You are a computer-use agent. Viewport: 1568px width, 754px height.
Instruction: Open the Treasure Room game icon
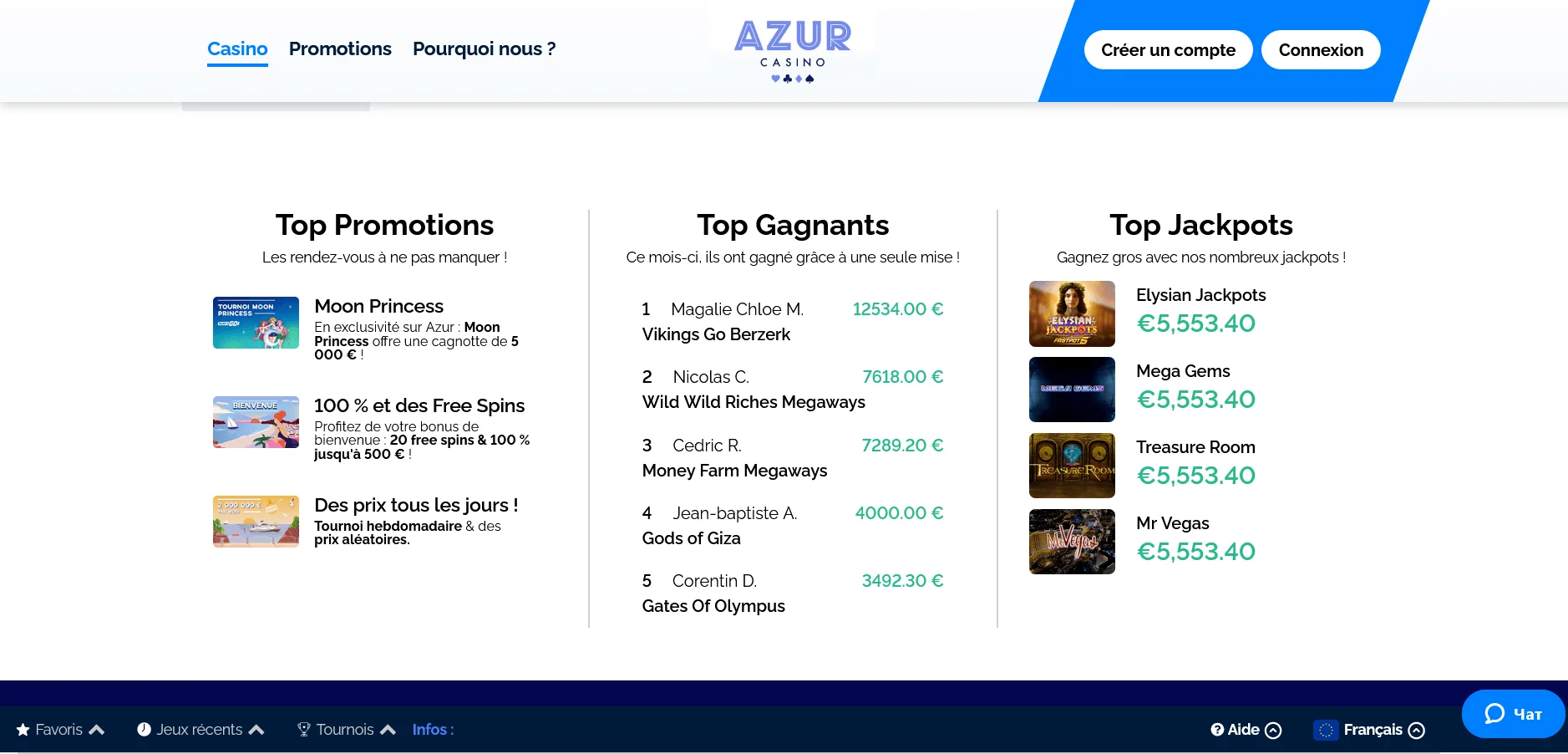point(1072,466)
